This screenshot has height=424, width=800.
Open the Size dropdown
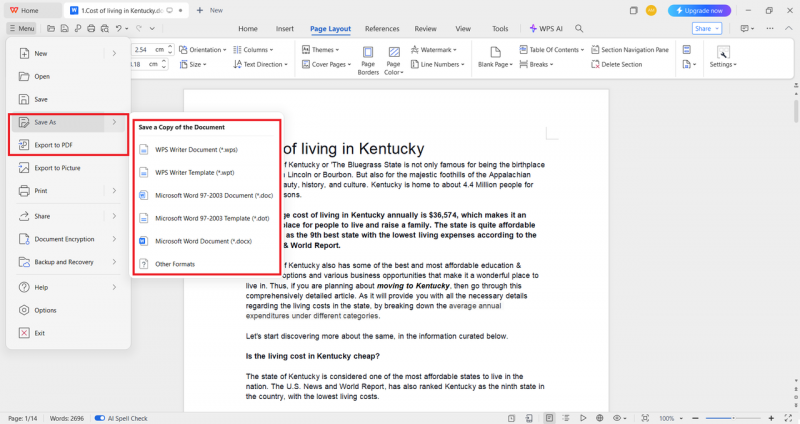click(193, 64)
